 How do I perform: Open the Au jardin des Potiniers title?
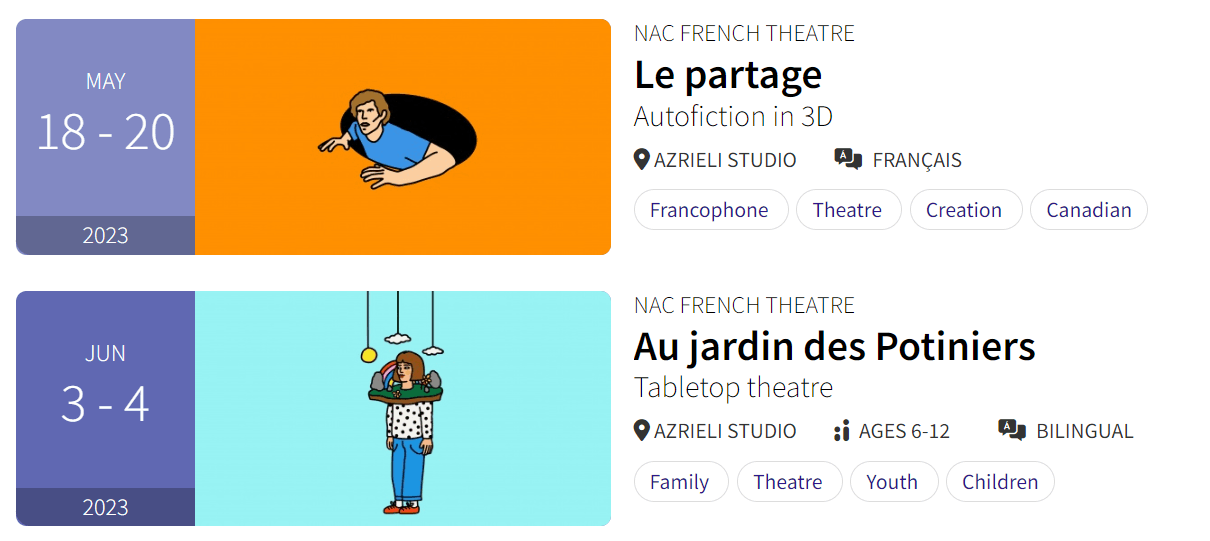pos(834,347)
